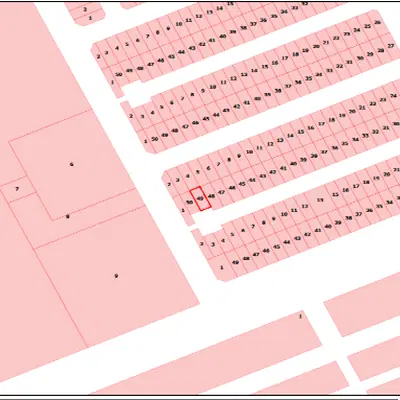Click parcel 2 in top-left corner block
The image size is (400, 400).
85,9
